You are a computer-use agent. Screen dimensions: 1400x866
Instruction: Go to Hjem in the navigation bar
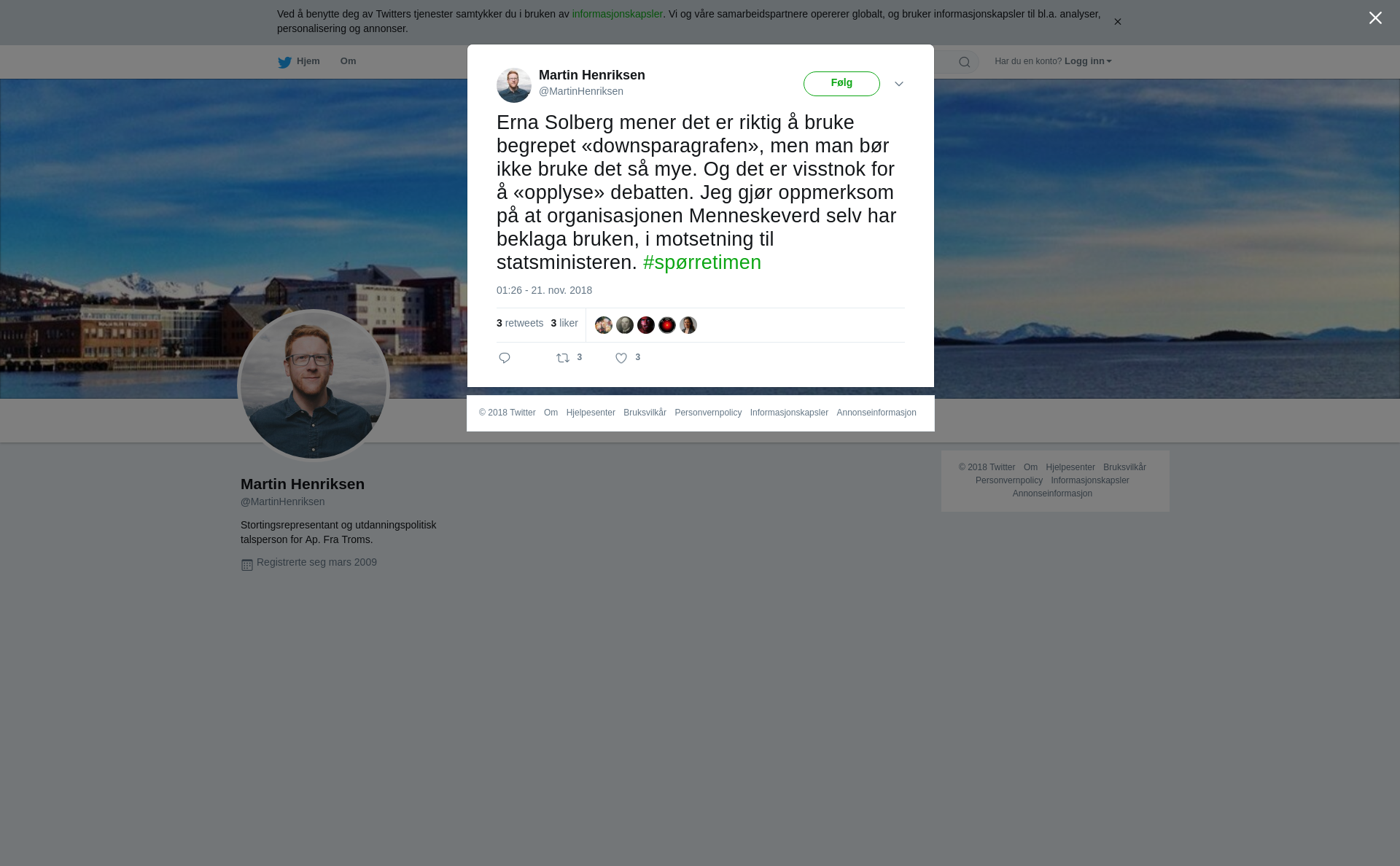pos(308,61)
